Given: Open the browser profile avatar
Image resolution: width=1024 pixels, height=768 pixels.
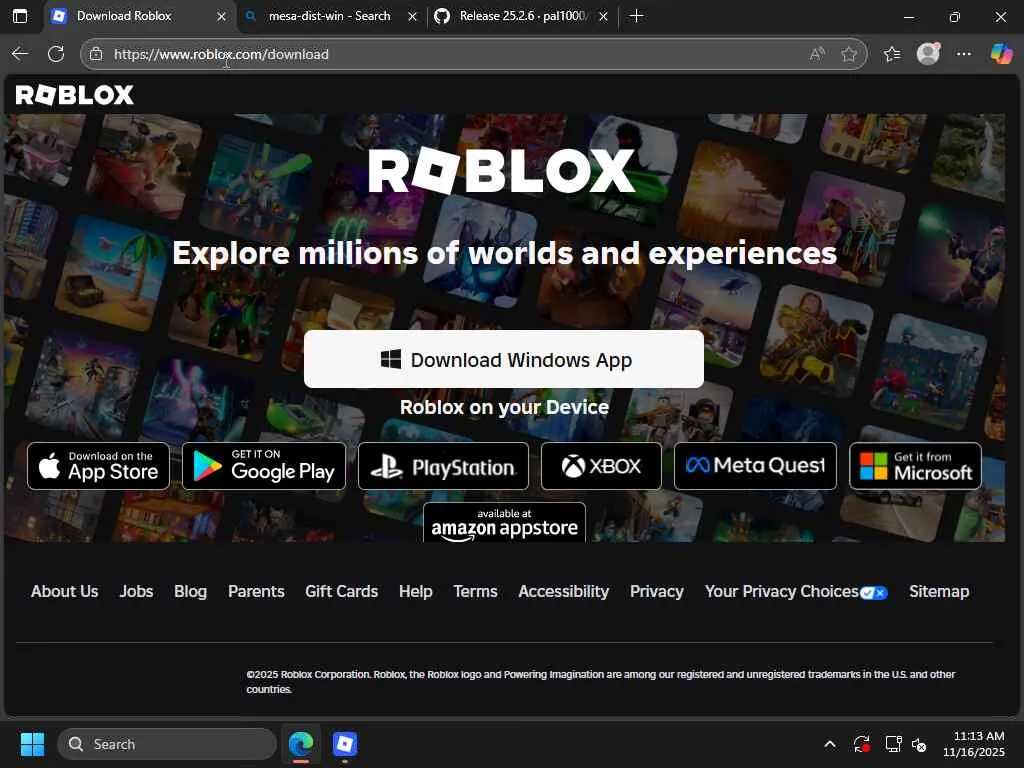Looking at the screenshot, I should pyautogui.click(x=928, y=54).
